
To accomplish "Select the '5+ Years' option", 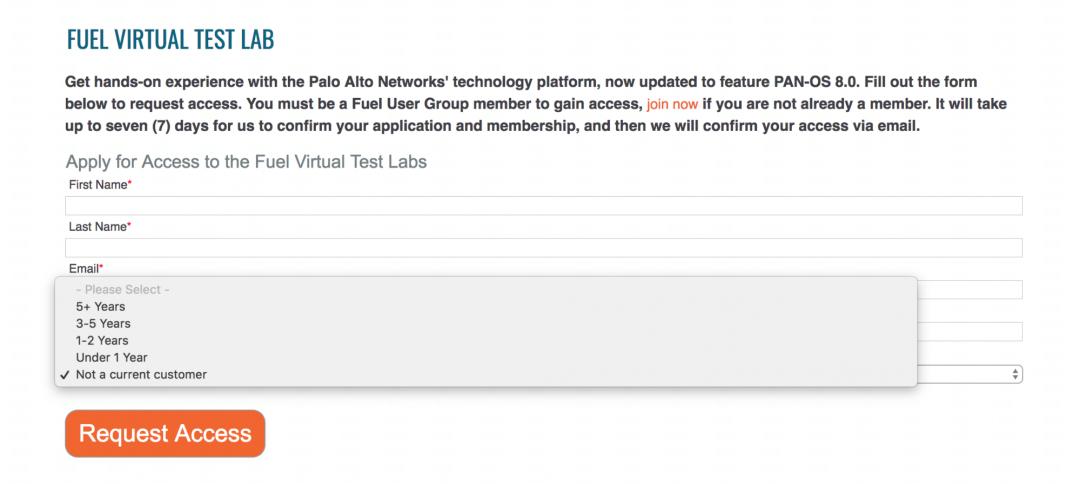I will click(x=101, y=307).
